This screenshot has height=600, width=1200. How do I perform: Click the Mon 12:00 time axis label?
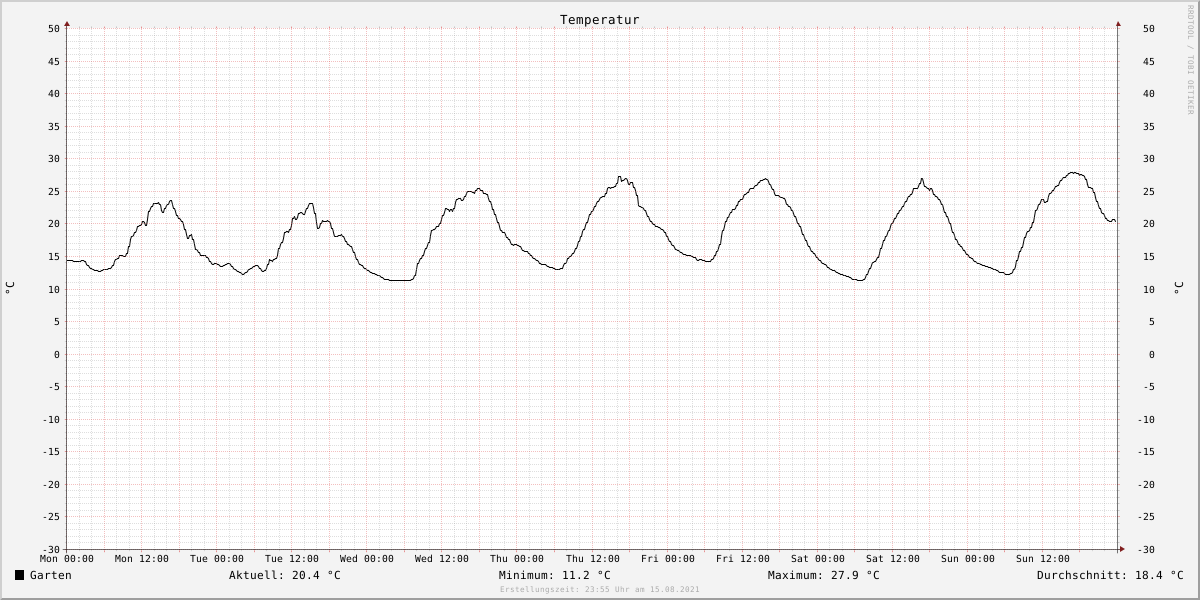tap(142, 559)
